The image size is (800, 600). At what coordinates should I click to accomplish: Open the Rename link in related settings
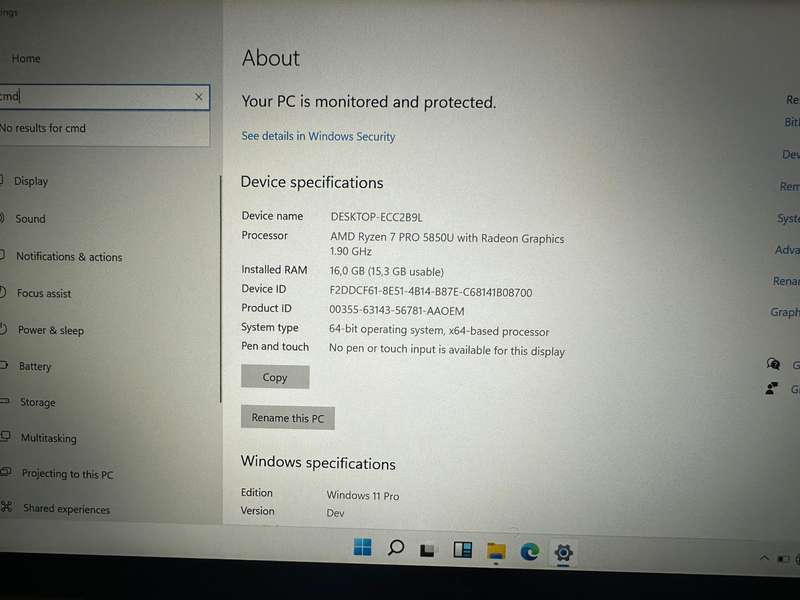tap(786, 281)
